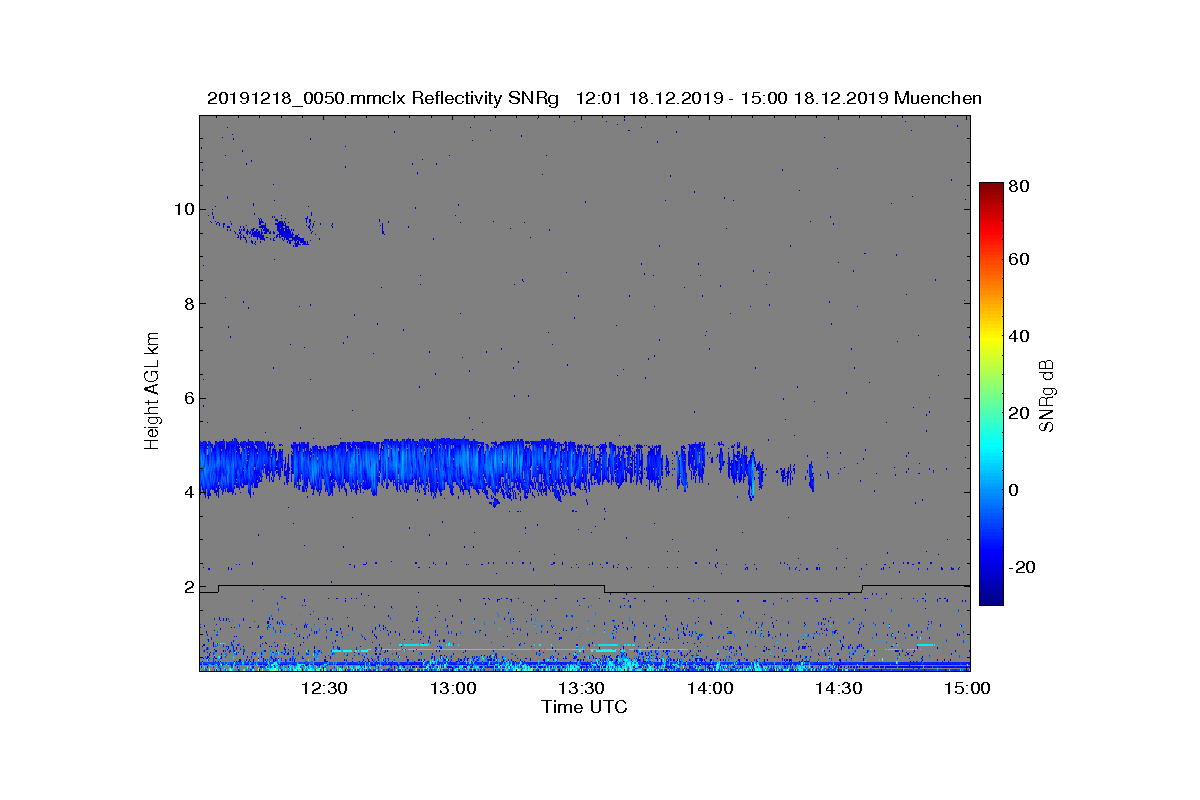Click the dark blue bottom of the colorbar
The height and width of the screenshot is (800, 1200).
click(991, 596)
